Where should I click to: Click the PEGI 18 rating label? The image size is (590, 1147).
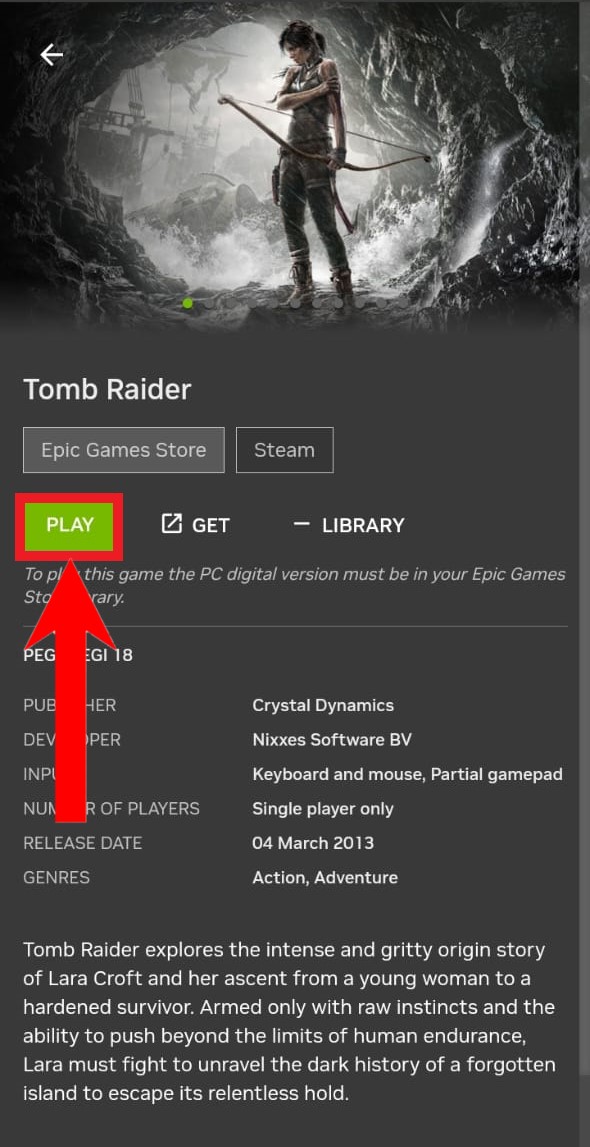(78, 654)
